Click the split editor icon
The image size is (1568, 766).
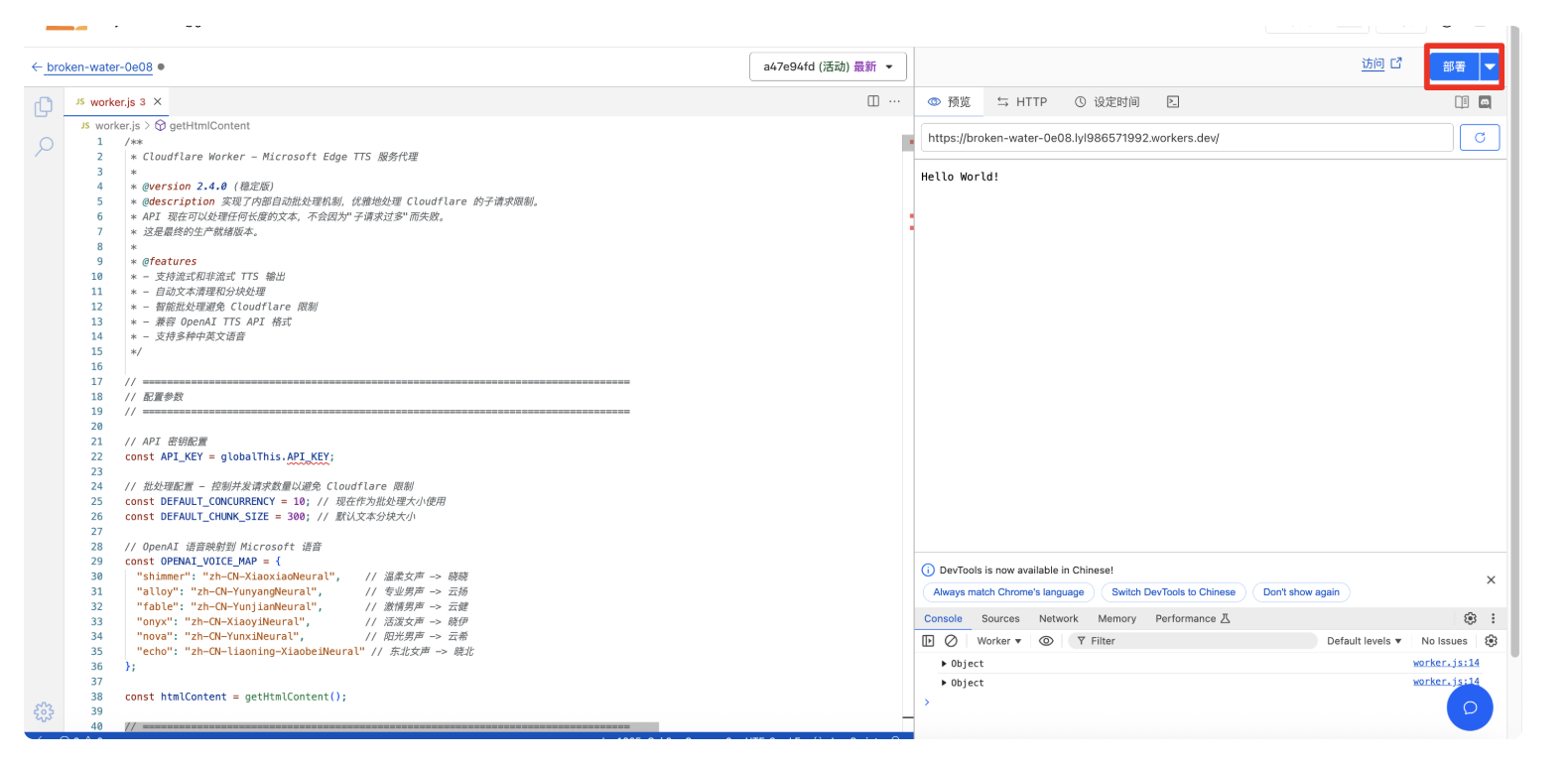click(x=873, y=101)
